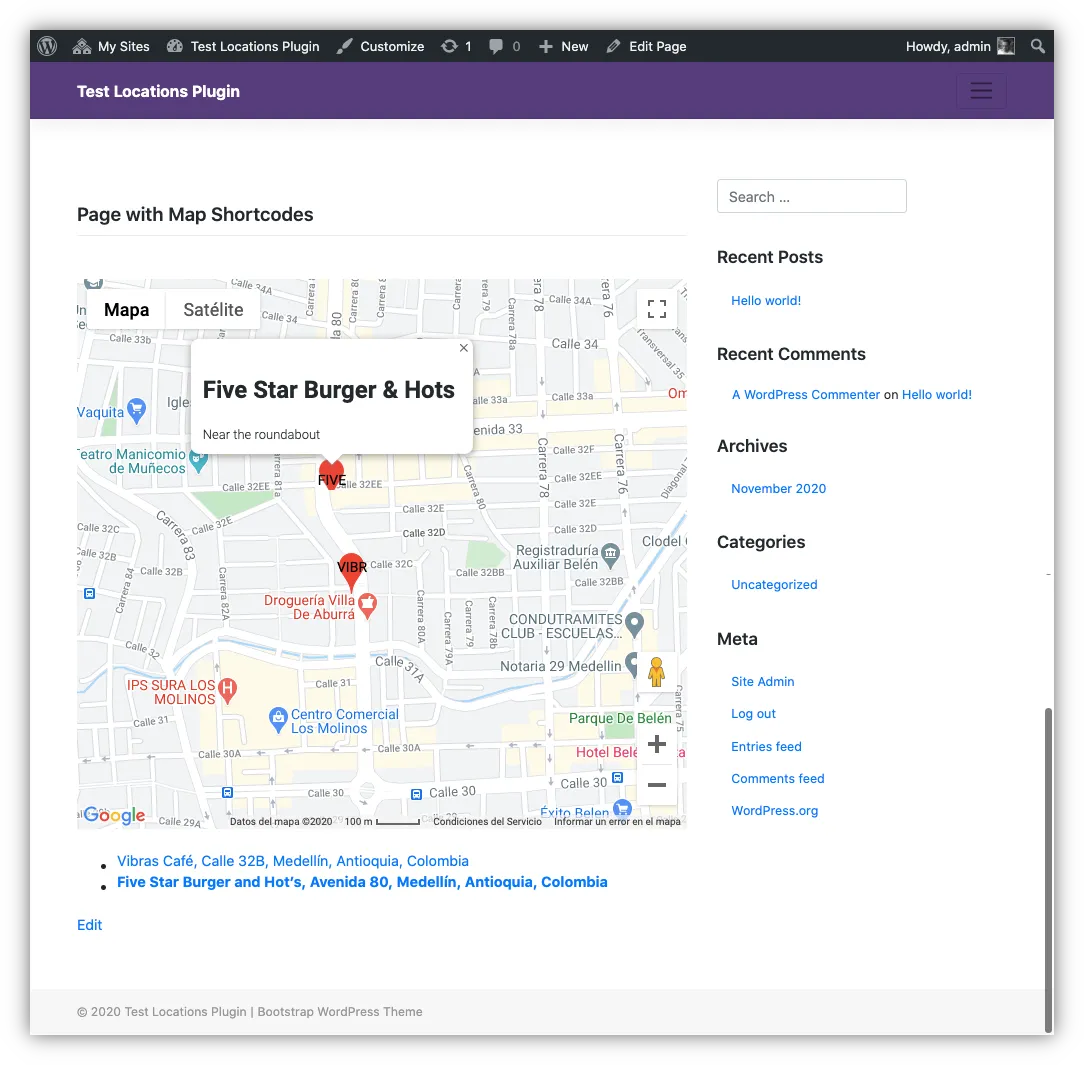1084x1065 pixels.
Task: Open the Hello world! recent post
Action: [x=766, y=301]
